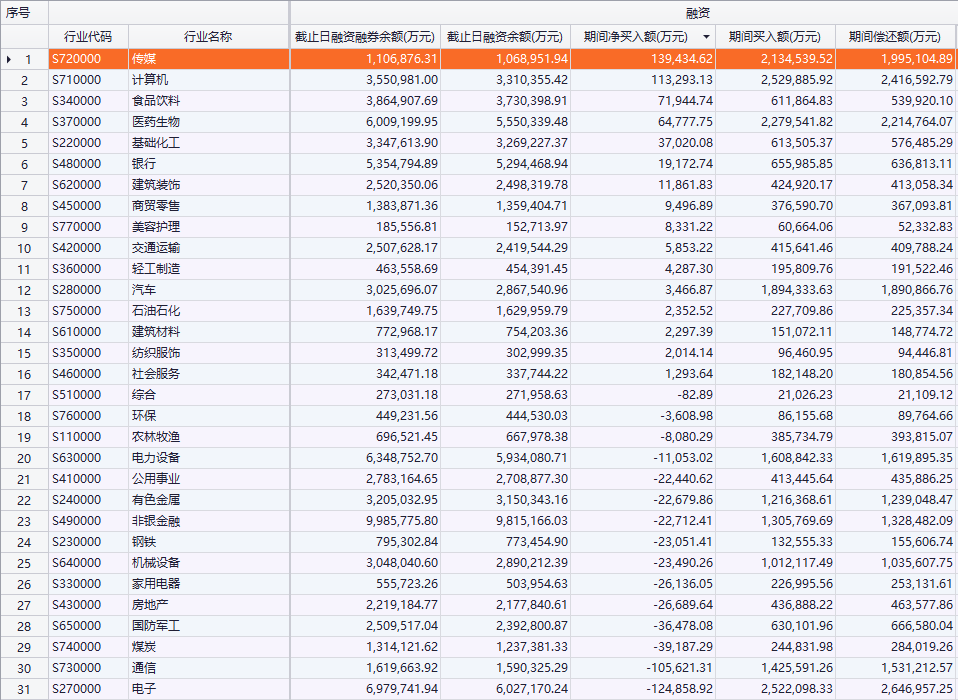Viewport: 958px width, 700px height.
Task: Sort by 行业代码 column header
Action: pos(88,37)
